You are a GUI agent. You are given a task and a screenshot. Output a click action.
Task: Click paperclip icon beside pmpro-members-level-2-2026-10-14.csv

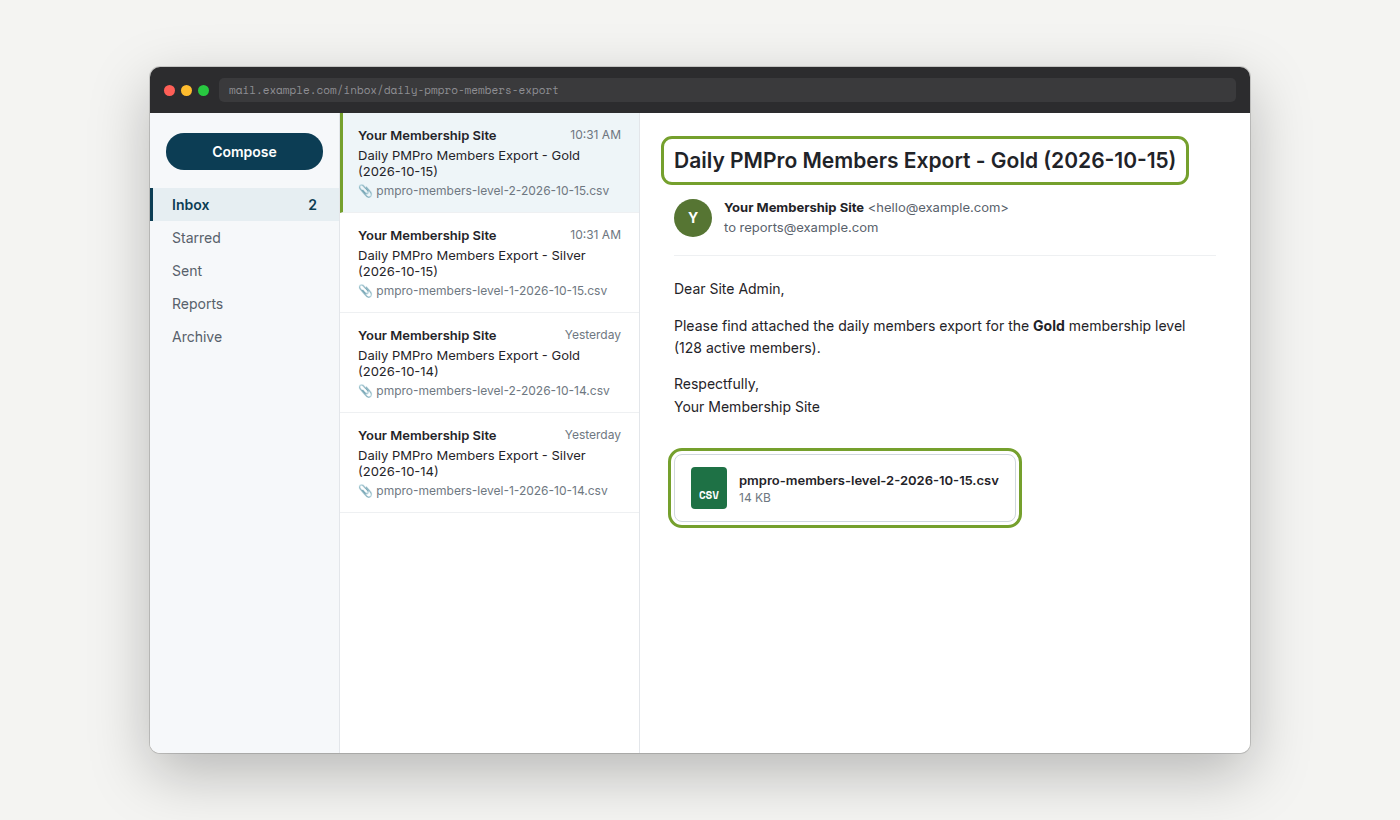[x=365, y=391]
